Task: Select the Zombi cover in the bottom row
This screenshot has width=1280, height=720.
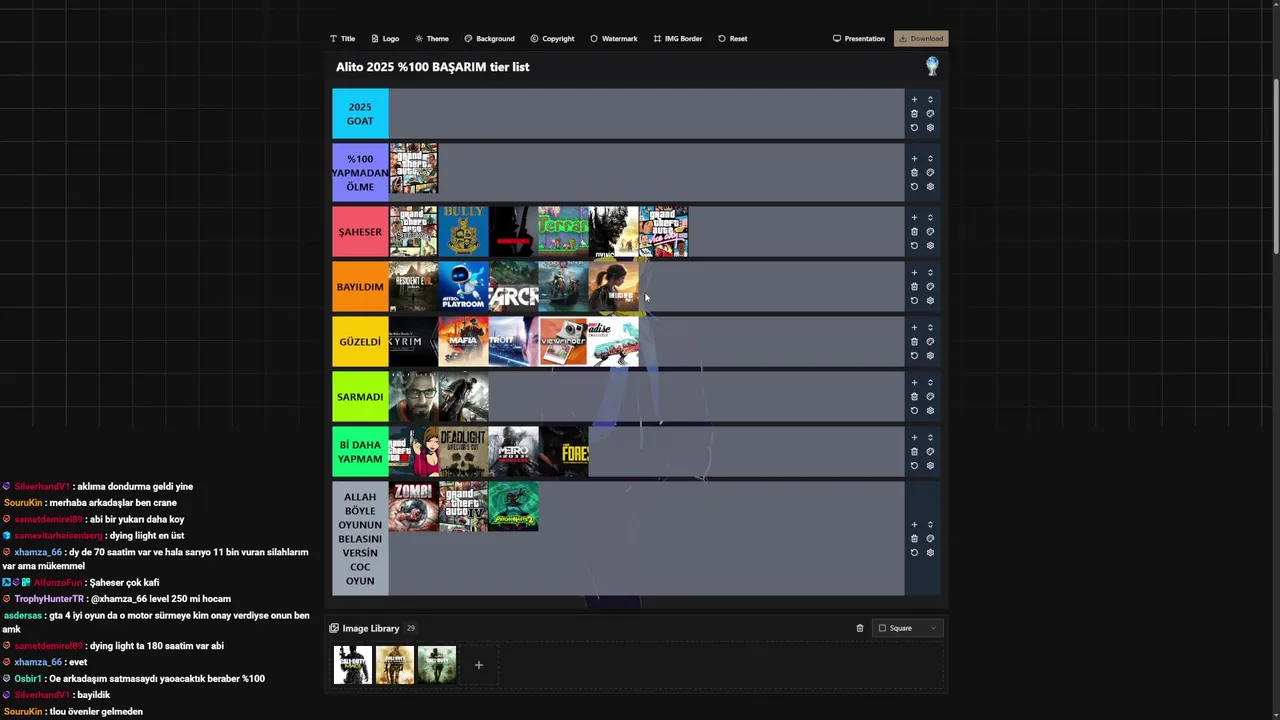Action: 414,507
